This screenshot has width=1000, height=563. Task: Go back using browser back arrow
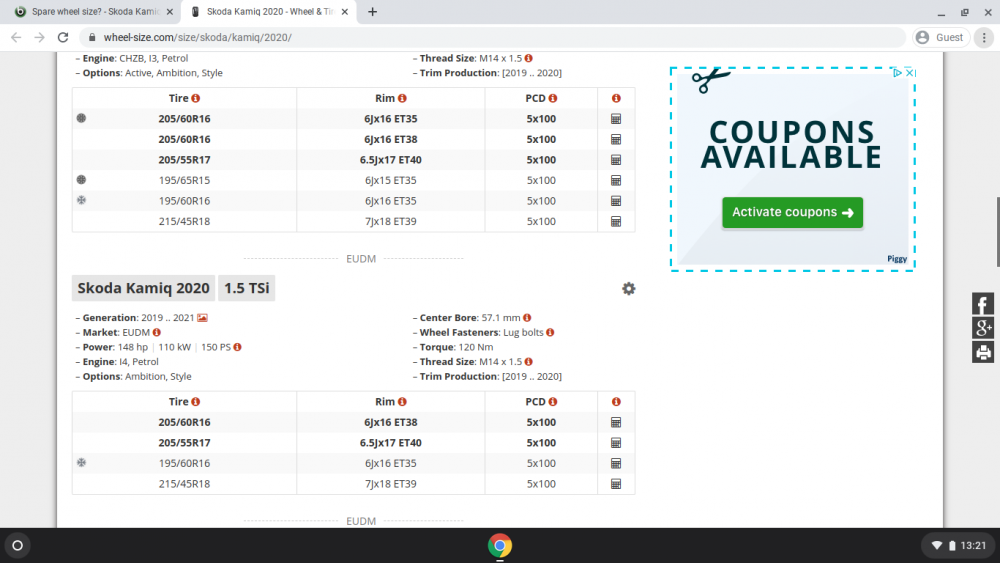click(x=16, y=38)
